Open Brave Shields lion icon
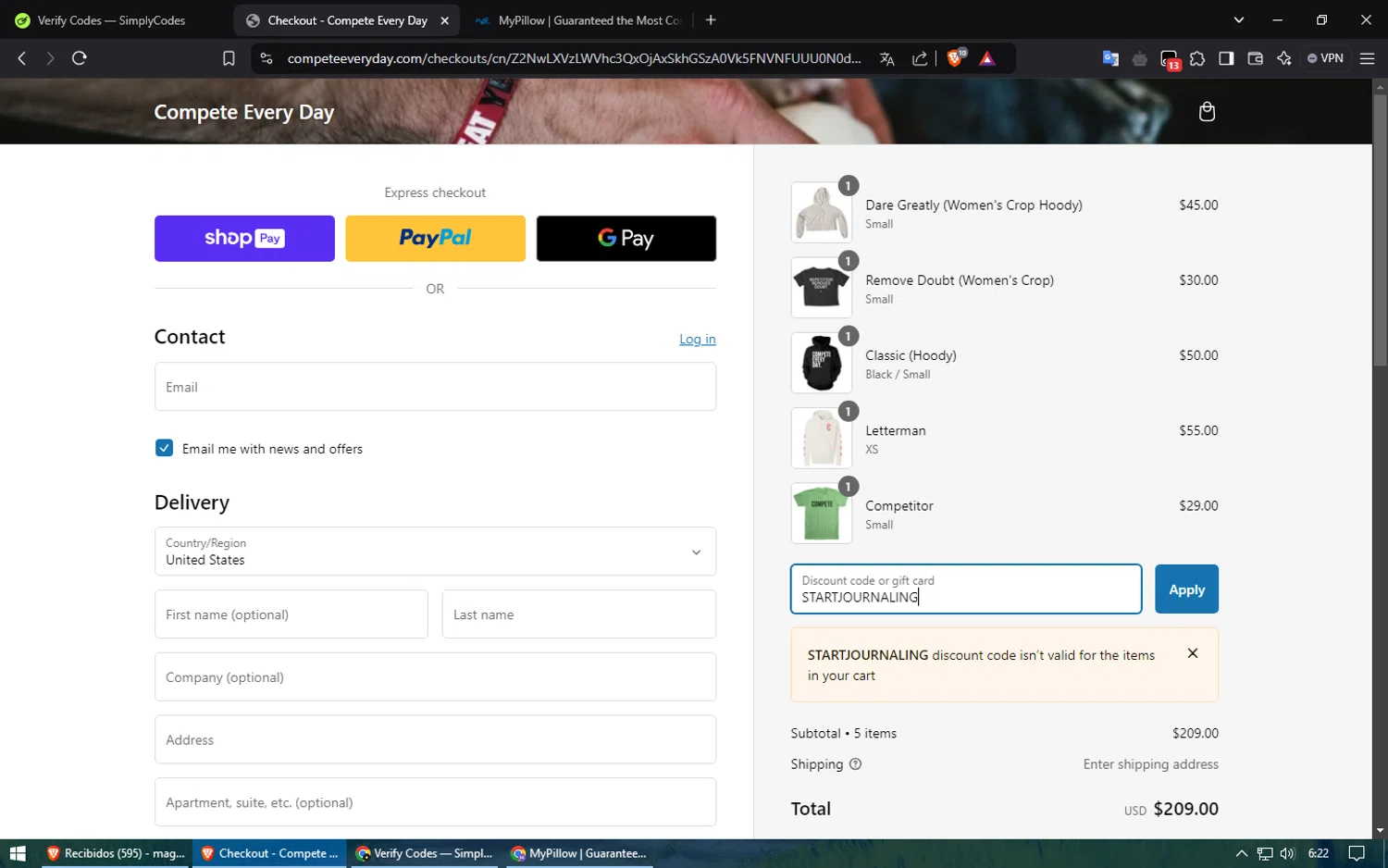Image resolution: width=1388 pixels, height=868 pixels. pyautogui.click(x=956, y=57)
